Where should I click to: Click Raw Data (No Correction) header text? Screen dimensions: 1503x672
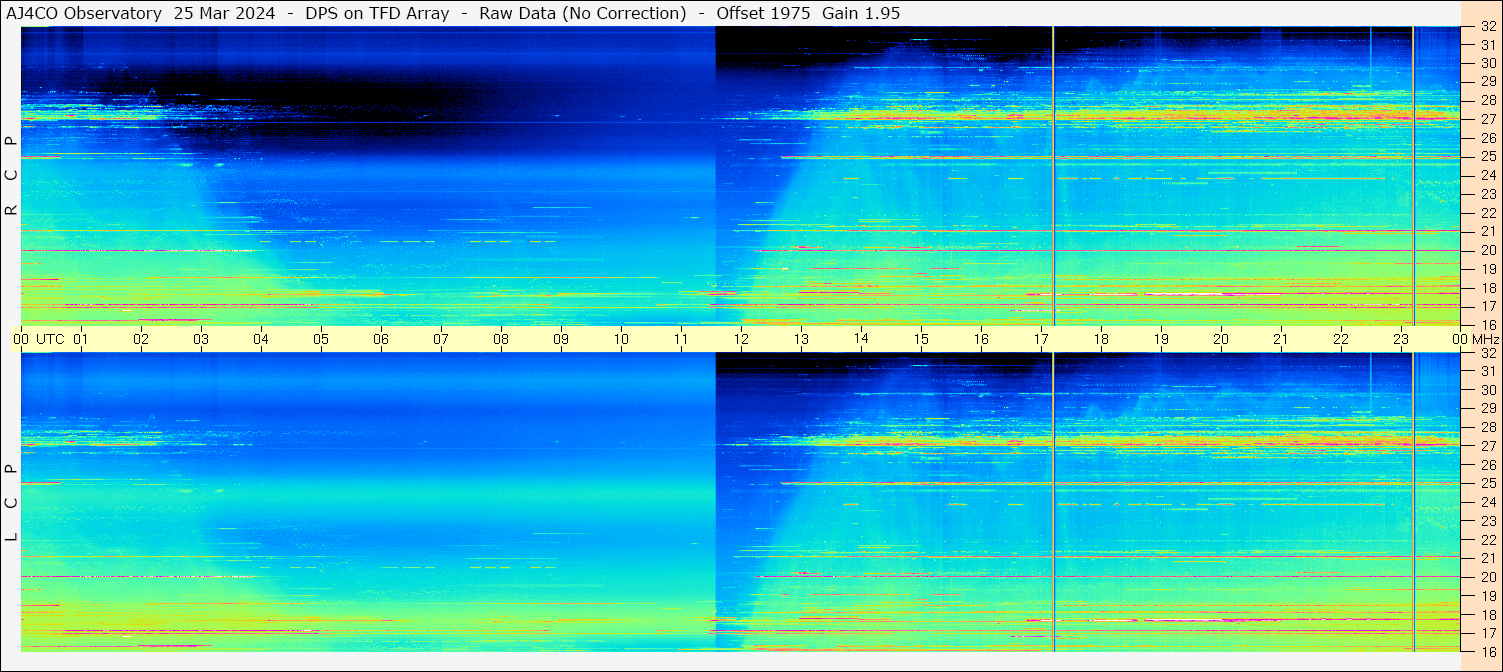tap(582, 13)
